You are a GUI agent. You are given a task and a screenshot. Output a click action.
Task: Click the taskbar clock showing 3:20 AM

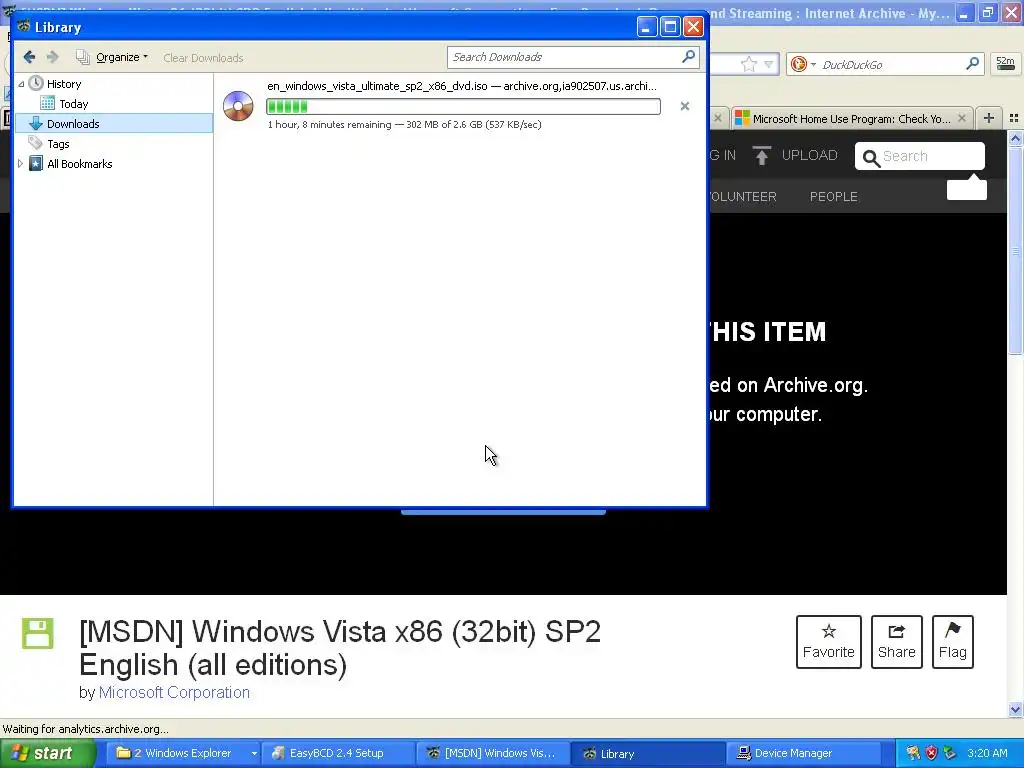pos(987,753)
